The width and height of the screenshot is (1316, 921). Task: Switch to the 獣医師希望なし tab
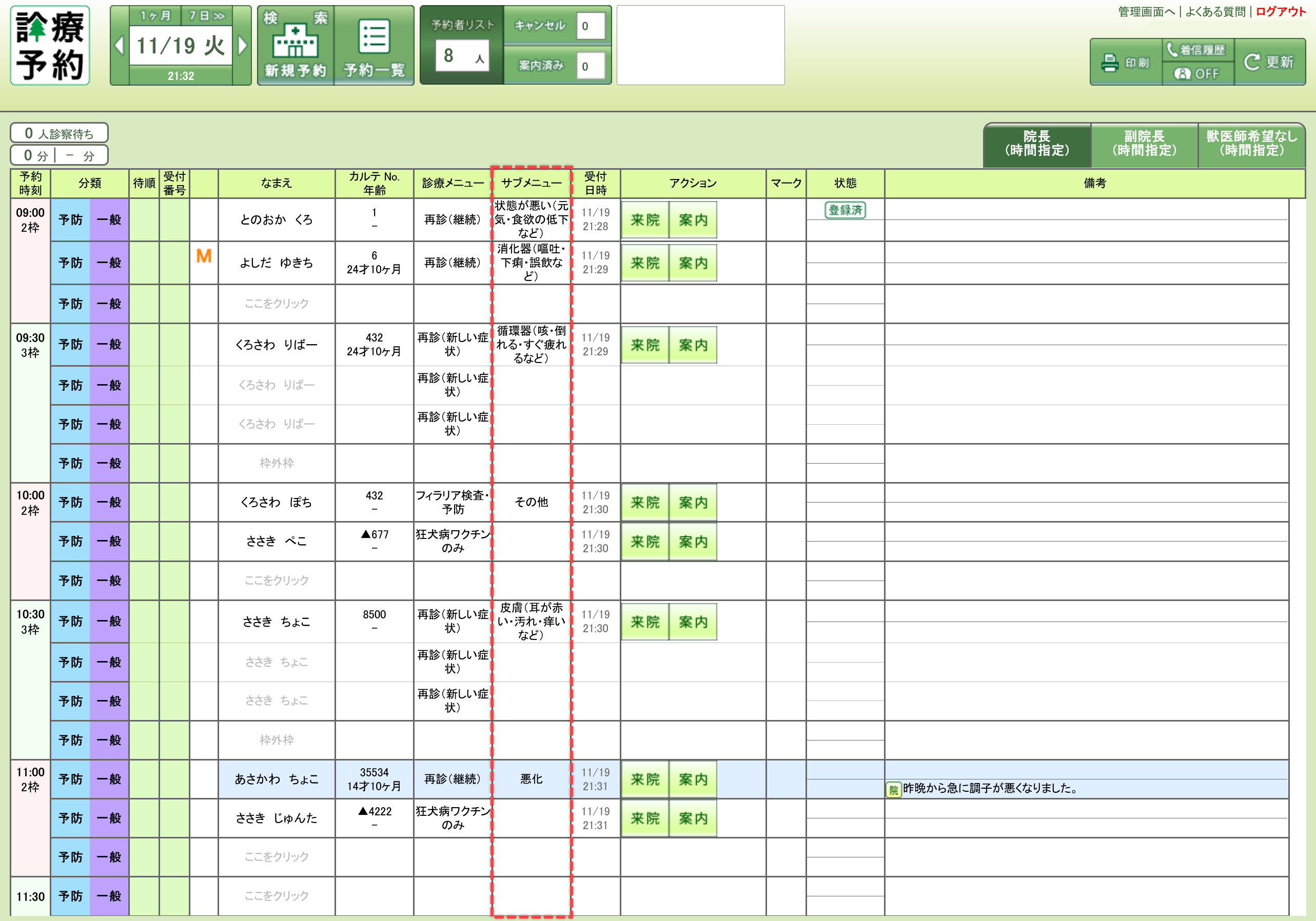[1251, 144]
